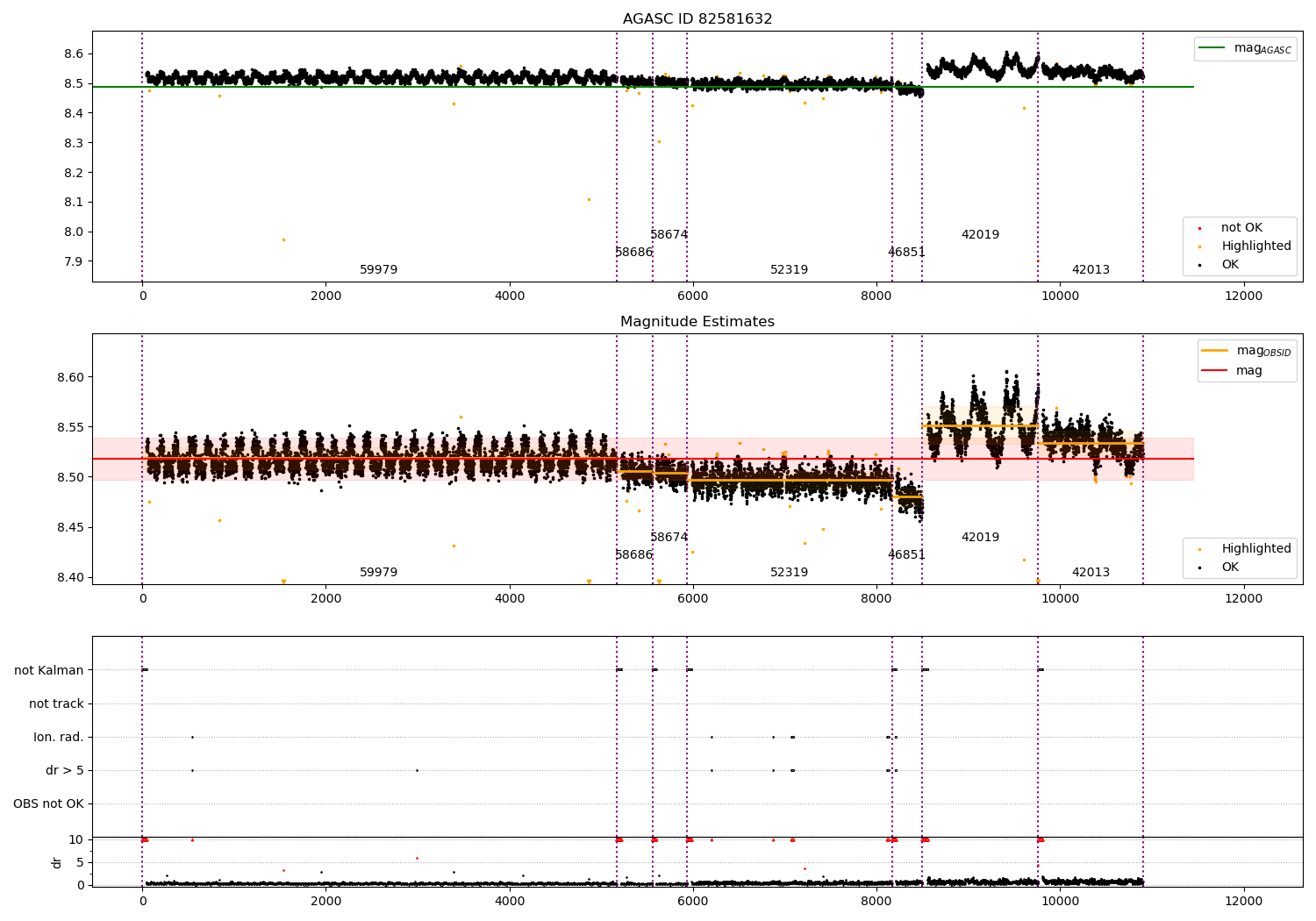Image resolution: width=1316 pixels, height=921 pixels.
Task: Select the red "mag" legend line sample
Action: pyautogui.click(x=1214, y=371)
